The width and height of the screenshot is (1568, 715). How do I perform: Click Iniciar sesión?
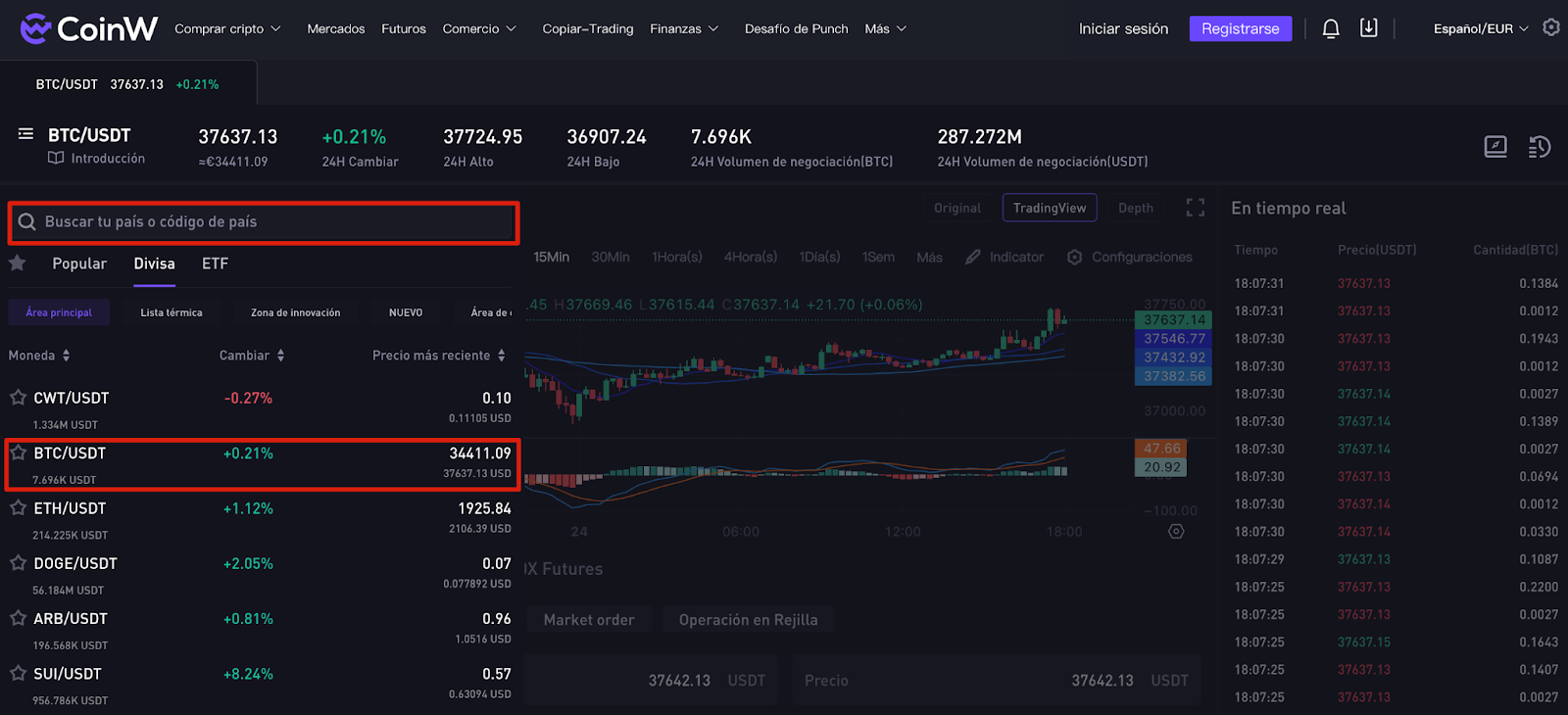pyautogui.click(x=1123, y=28)
